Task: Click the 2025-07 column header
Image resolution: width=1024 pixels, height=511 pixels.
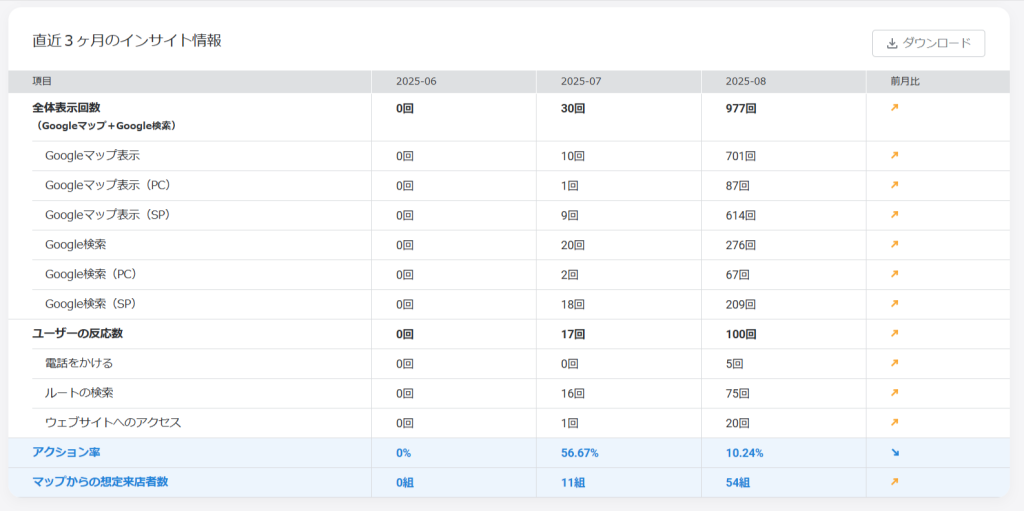Action: click(x=582, y=81)
